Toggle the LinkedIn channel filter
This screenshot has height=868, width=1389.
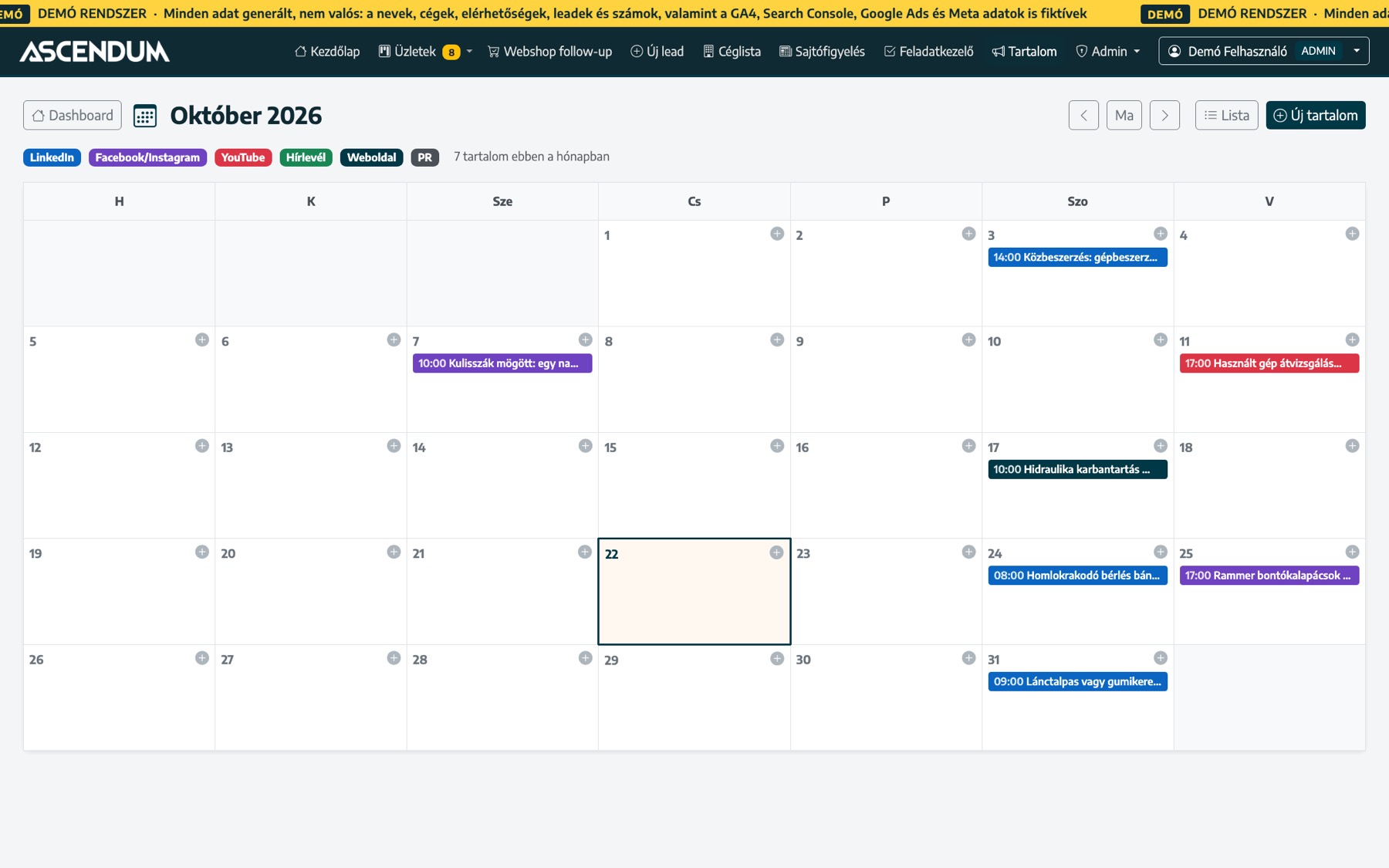[x=52, y=157]
